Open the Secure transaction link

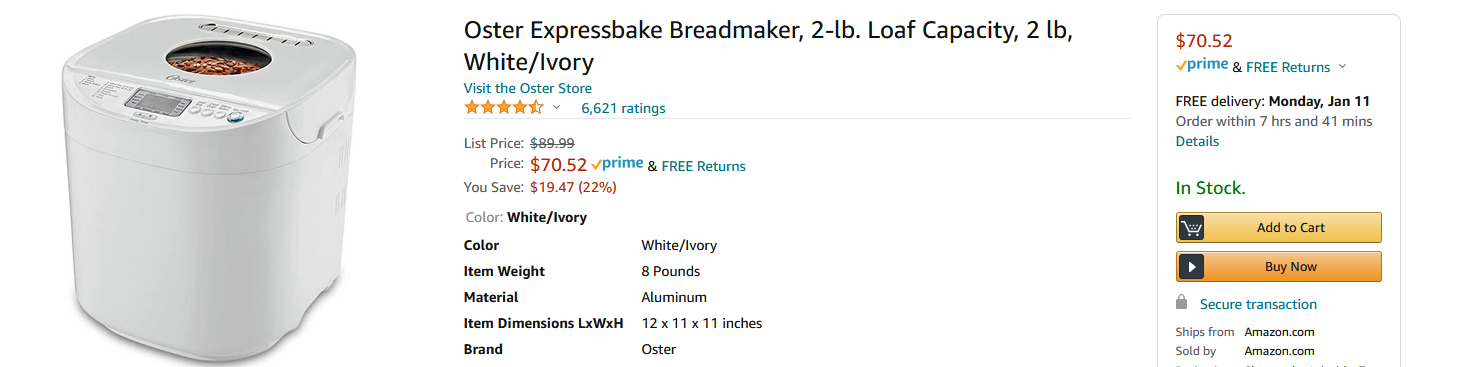tap(1258, 304)
